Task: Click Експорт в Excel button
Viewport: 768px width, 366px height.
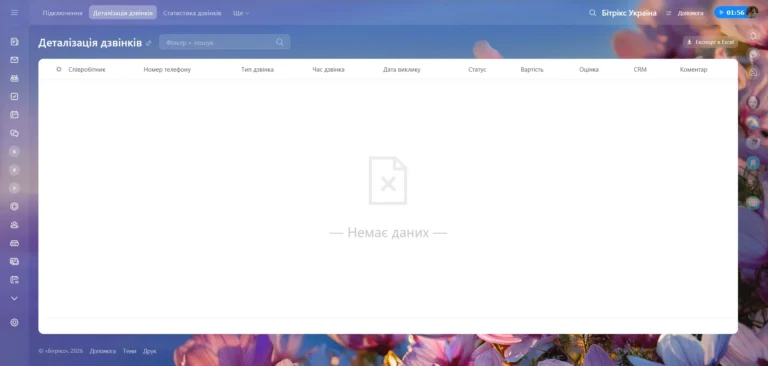Action: tap(711, 42)
